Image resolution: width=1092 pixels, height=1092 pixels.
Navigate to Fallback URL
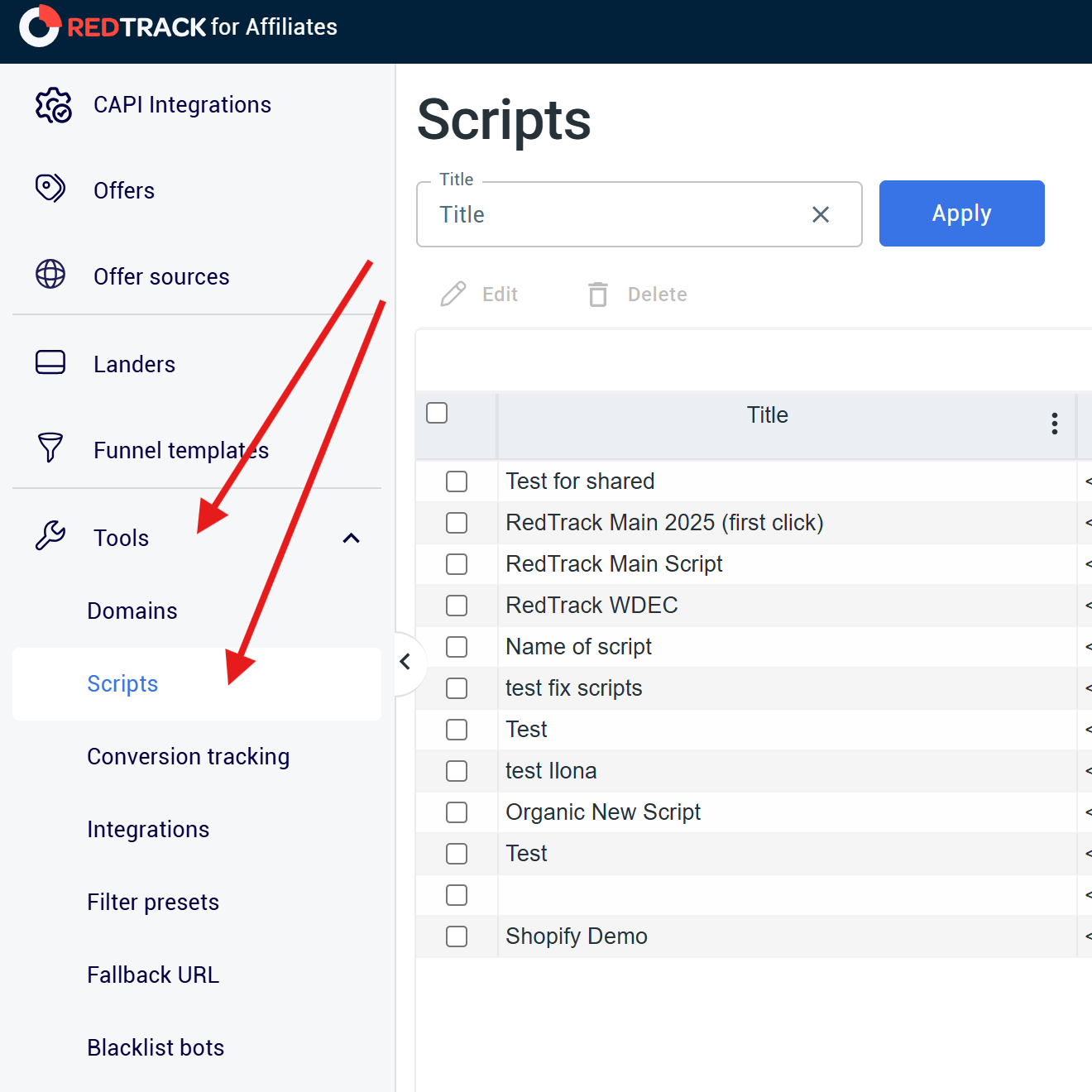tap(153, 975)
